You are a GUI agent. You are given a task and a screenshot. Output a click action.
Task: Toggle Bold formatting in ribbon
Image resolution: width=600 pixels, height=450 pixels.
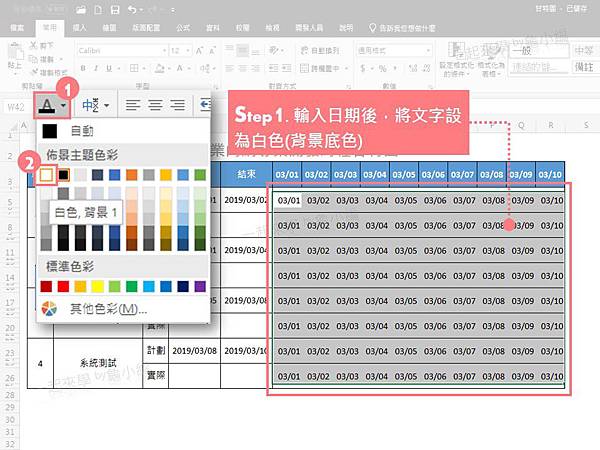click(x=83, y=68)
